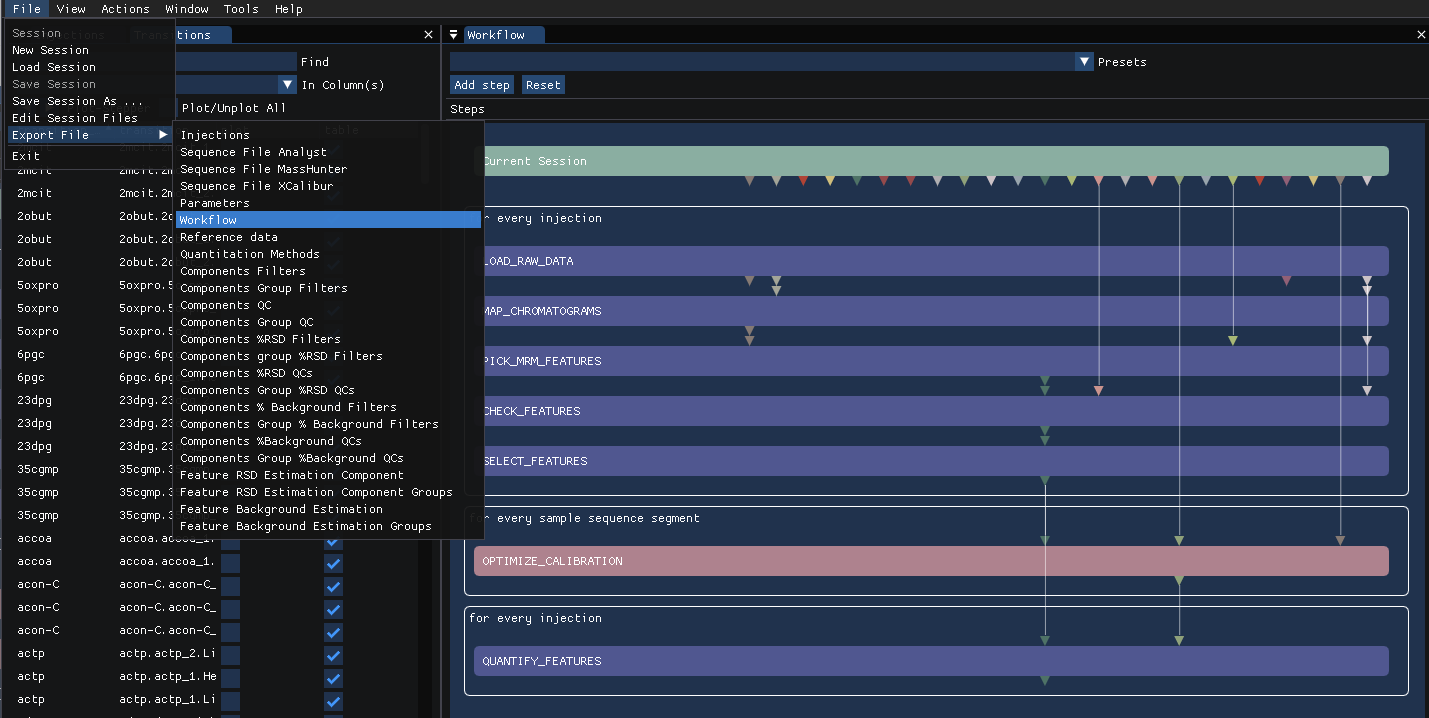Open the Actions menu

[125, 9]
